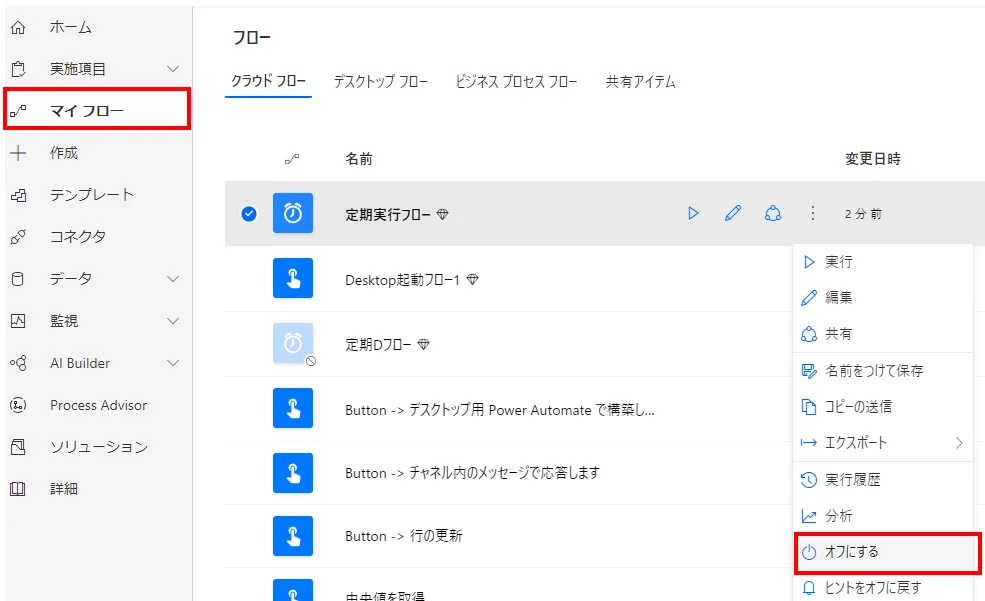Switch to デスクトップ フロー tab
The width and height of the screenshot is (985, 601).
click(x=380, y=82)
